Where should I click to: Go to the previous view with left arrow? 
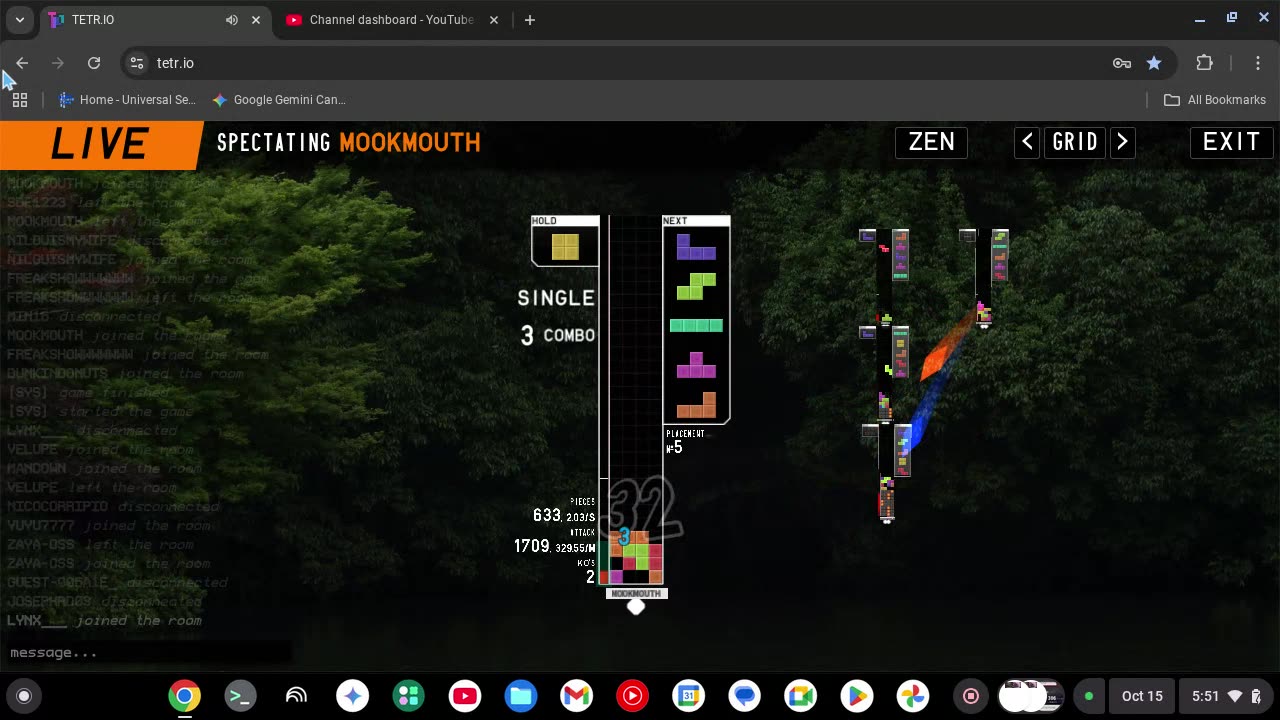click(1027, 142)
